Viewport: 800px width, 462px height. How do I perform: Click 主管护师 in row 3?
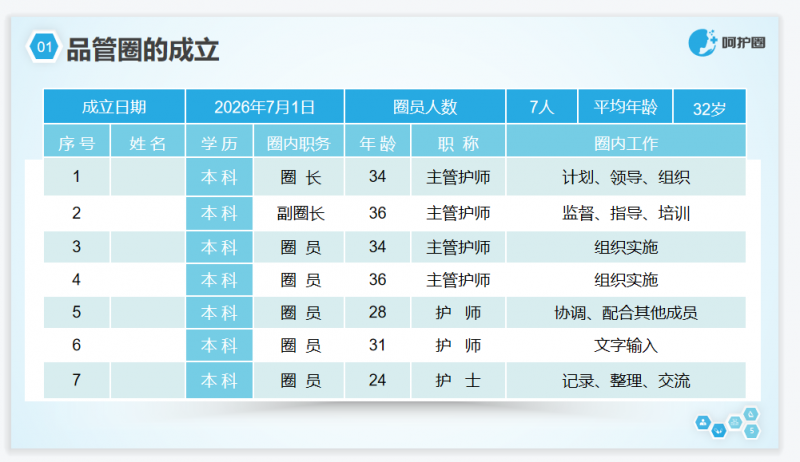pos(458,247)
